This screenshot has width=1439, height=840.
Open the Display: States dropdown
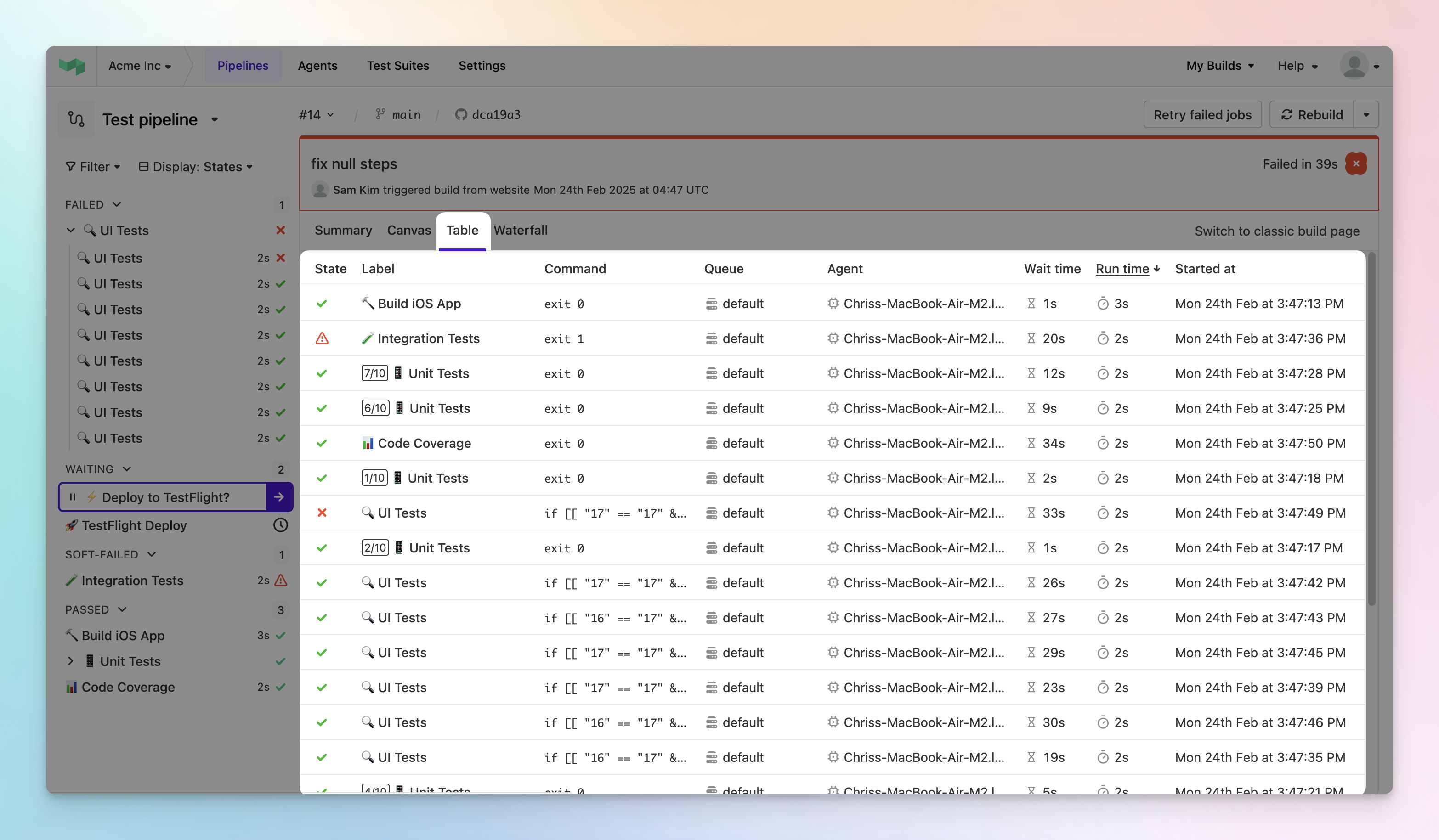(196, 167)
